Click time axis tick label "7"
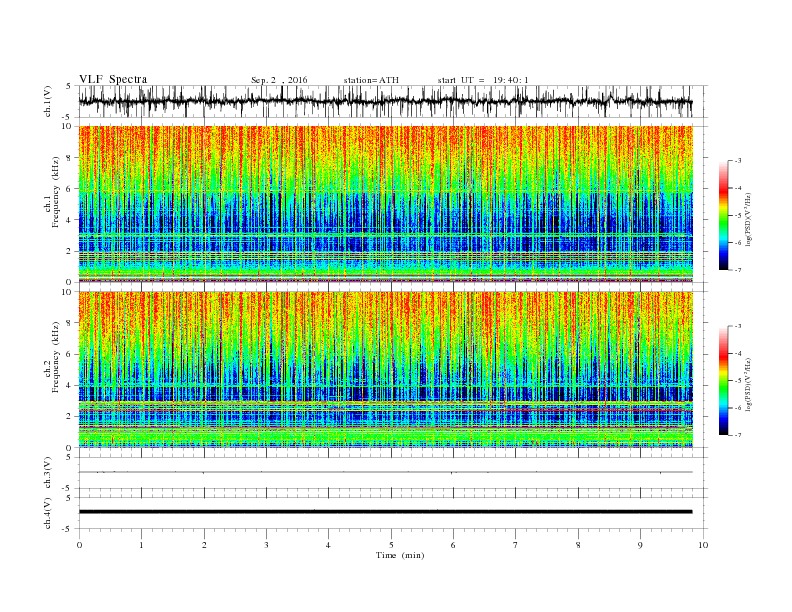 pyautogui.click(x=516, y=545)
